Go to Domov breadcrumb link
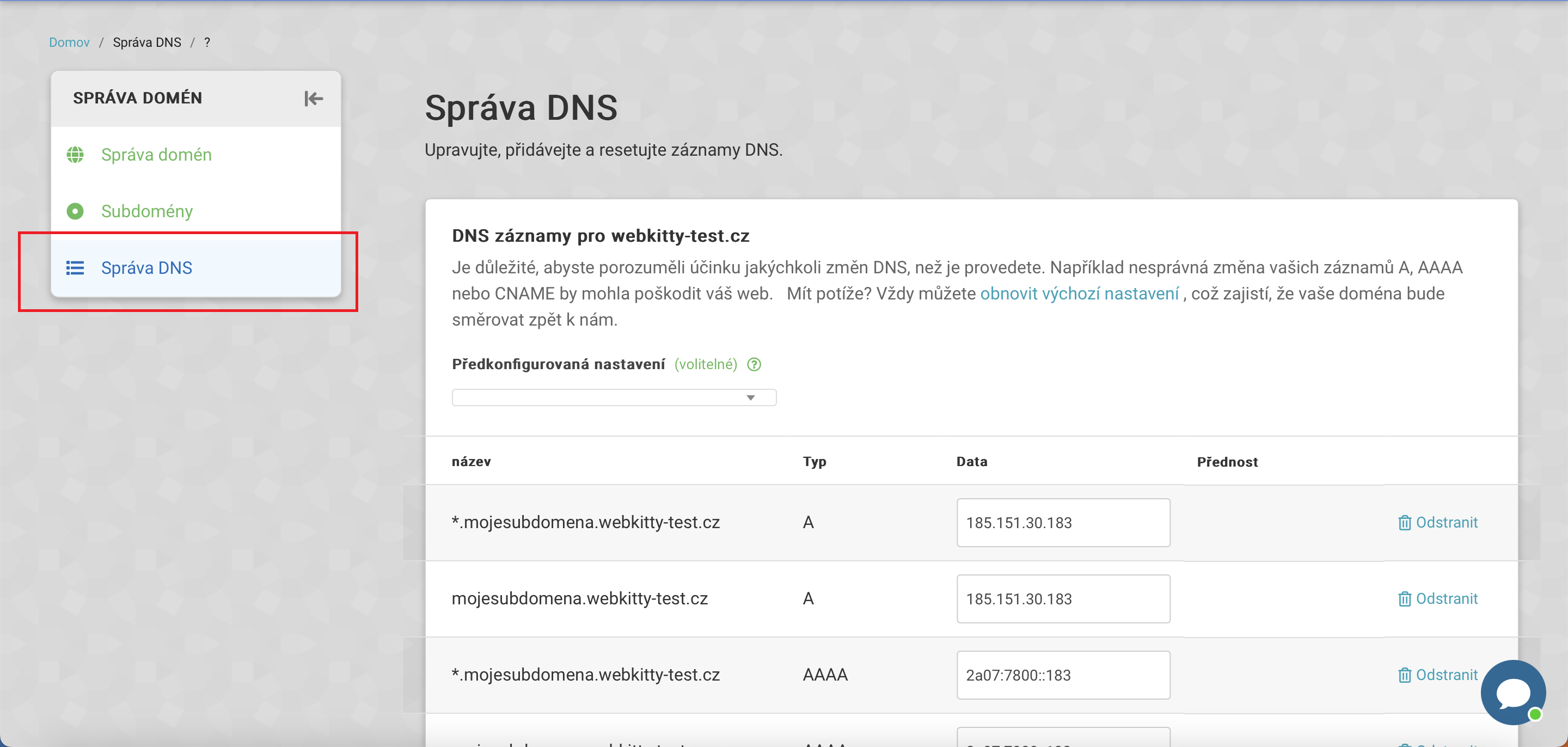 point(69,42)
